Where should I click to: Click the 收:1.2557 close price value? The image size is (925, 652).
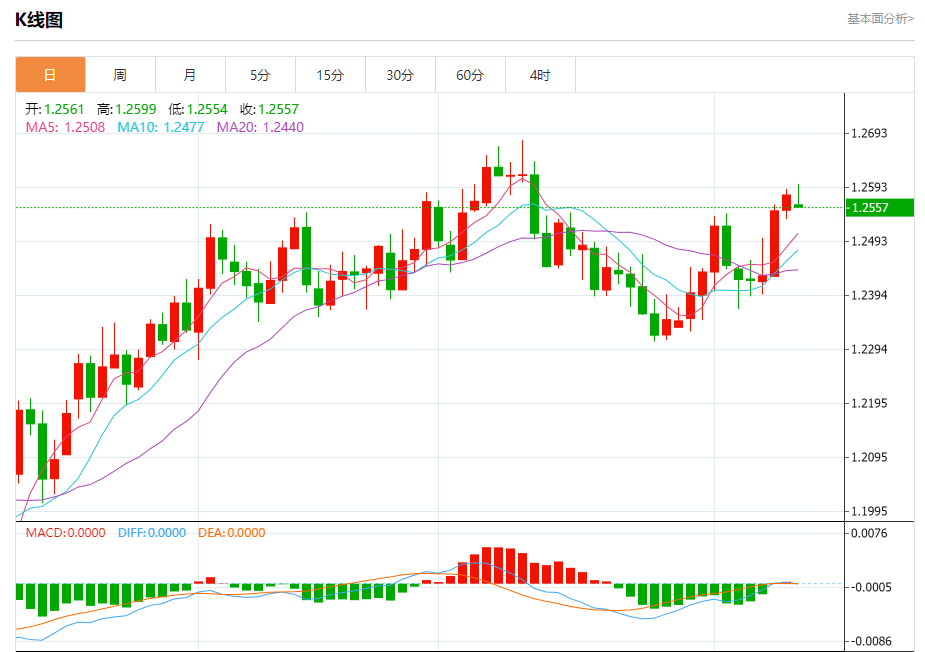click(270, 109)
